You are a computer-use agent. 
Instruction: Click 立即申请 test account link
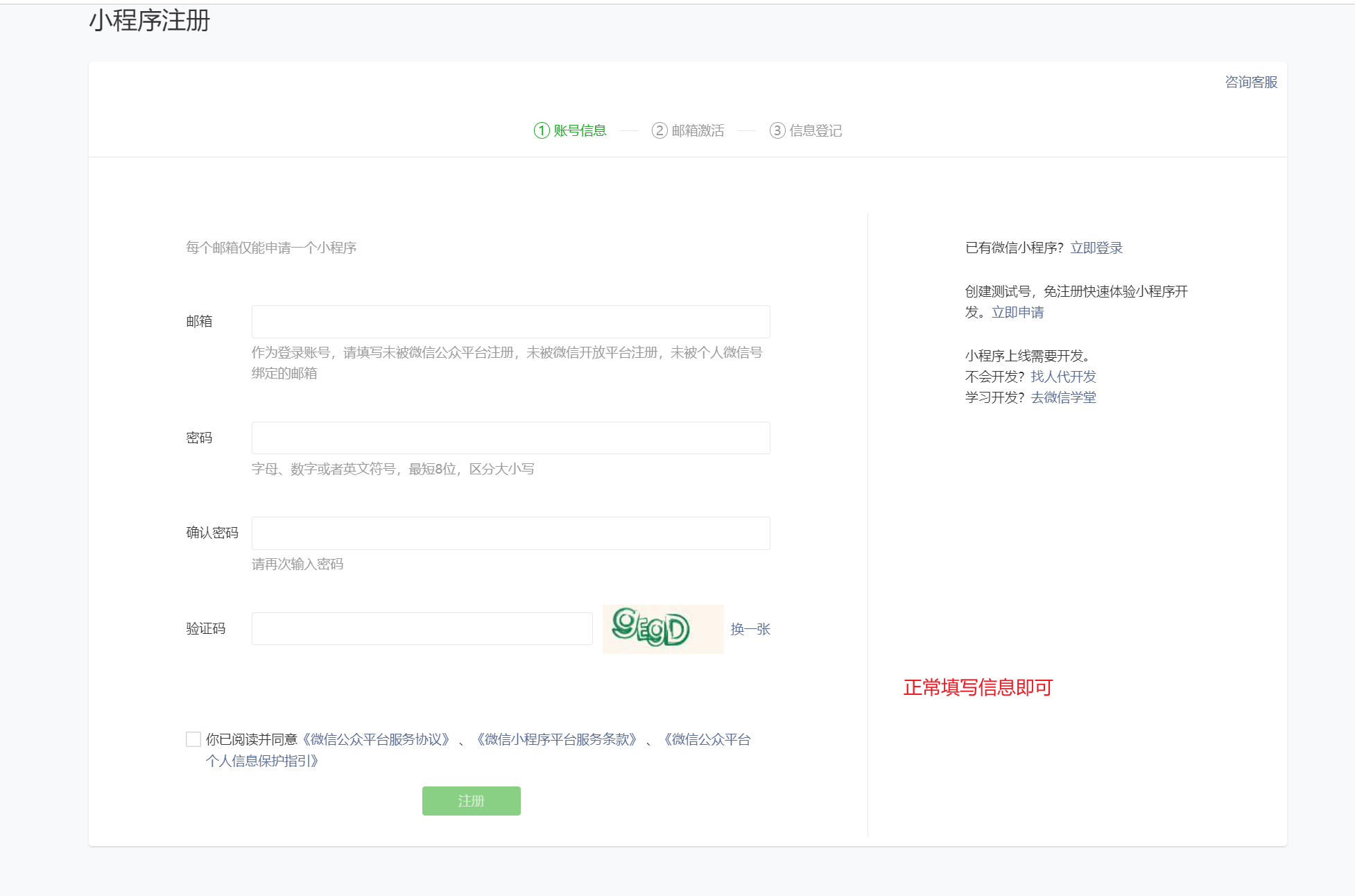[1017, 312]
